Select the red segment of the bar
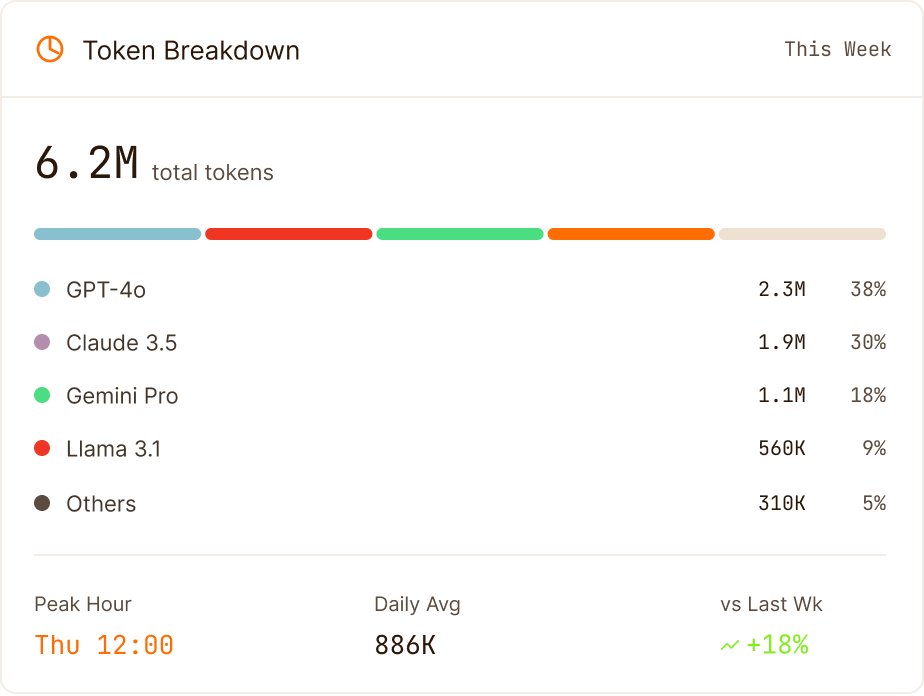 pyautogui.click(x=289, y=234)
